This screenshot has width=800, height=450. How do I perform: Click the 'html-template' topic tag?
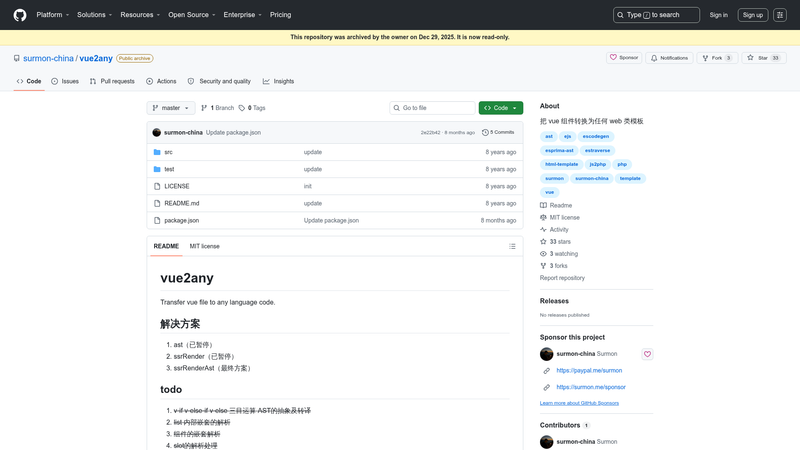561,164
